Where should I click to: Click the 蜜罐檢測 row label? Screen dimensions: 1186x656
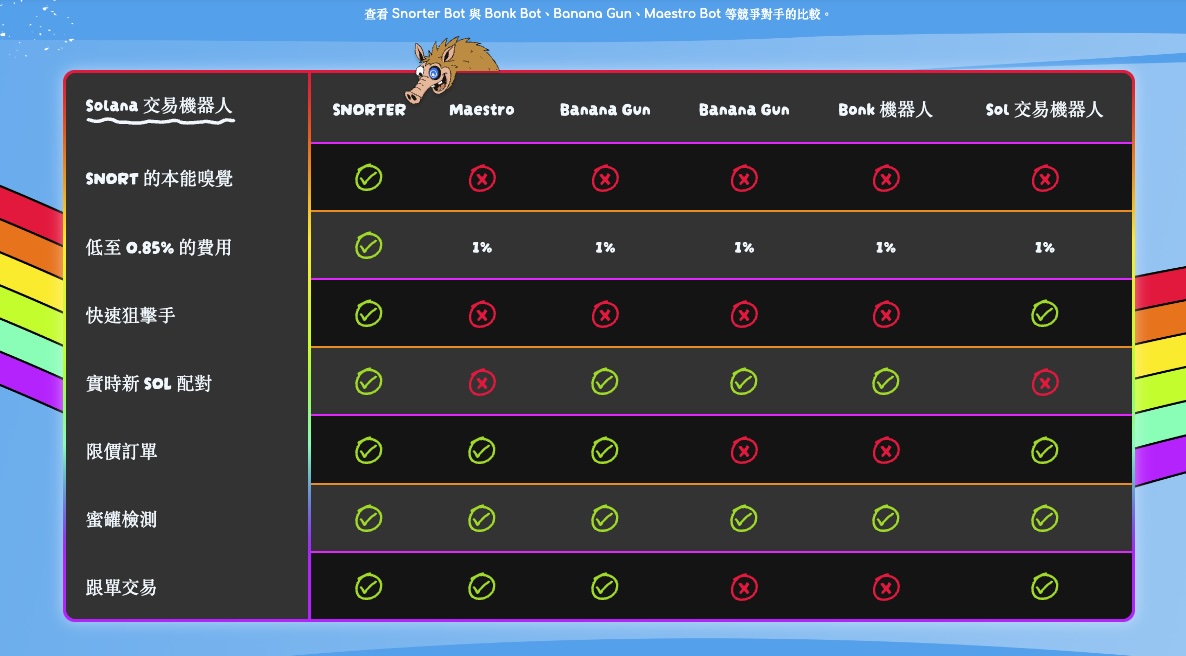pos(121,520)
